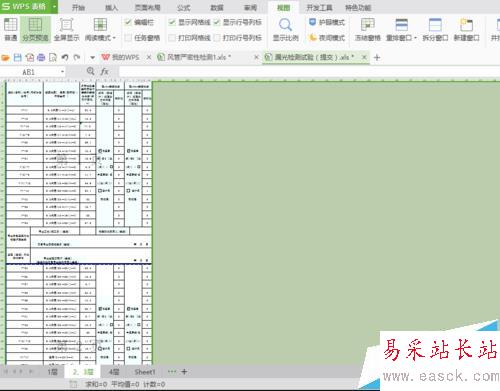Expand the Reading Mode (阅读模式) dropdown arrow
Screen dimensions: 500x391
[114, 38]
